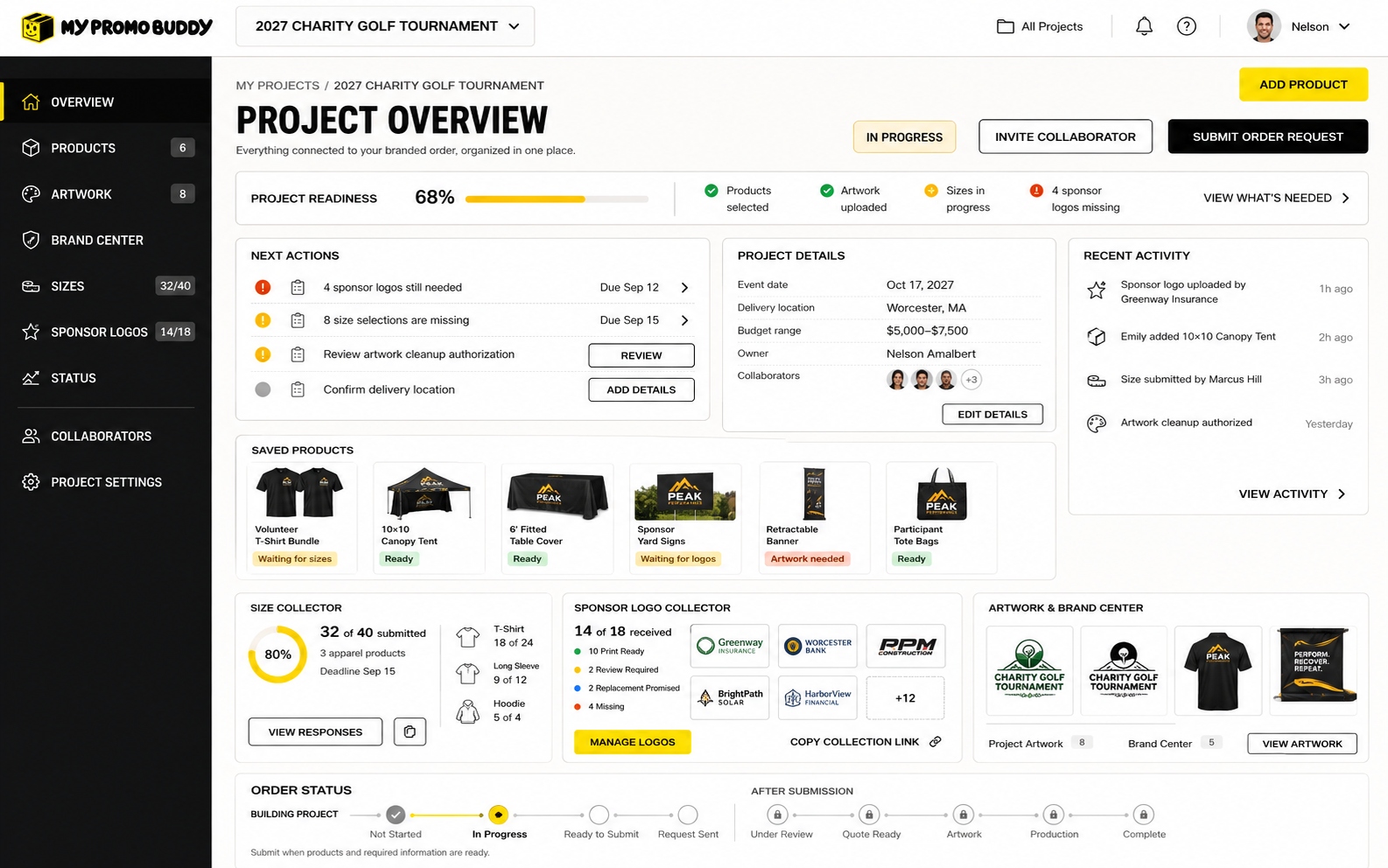1388x868 pixels.
Task: Click the View Responses button
Action: [x=315, y=731]
